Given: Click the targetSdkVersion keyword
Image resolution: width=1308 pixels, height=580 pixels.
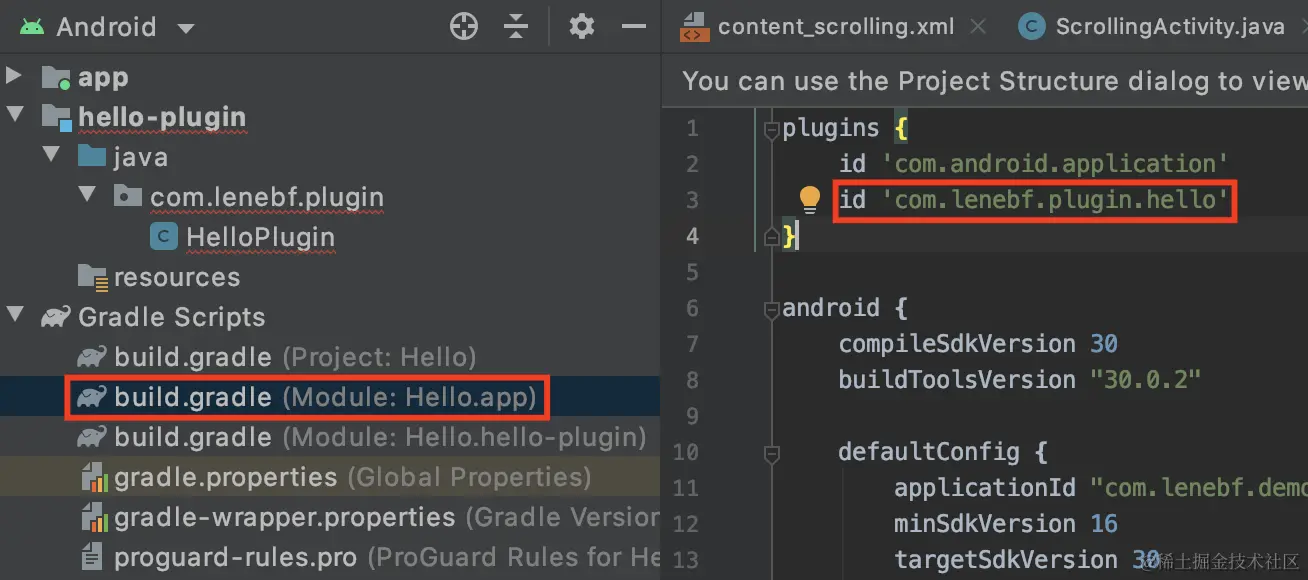Looking at the screenshot, I should (x=1006, y=560).
